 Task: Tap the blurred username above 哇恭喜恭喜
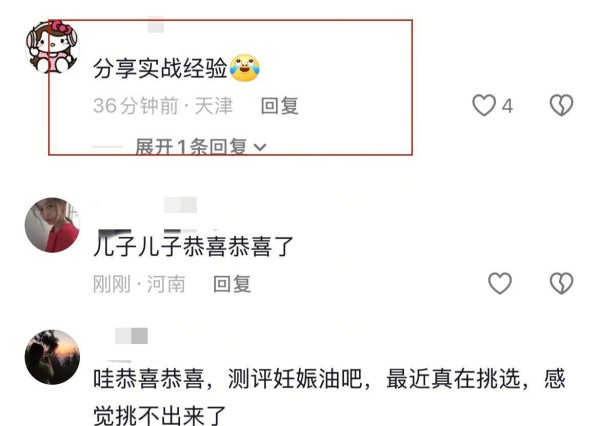[131, 336]
